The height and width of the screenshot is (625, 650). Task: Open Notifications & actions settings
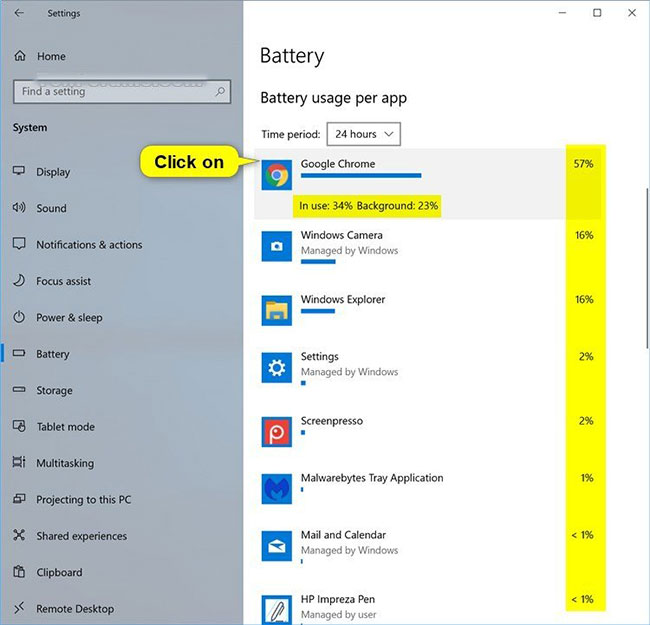pos(89,245)
